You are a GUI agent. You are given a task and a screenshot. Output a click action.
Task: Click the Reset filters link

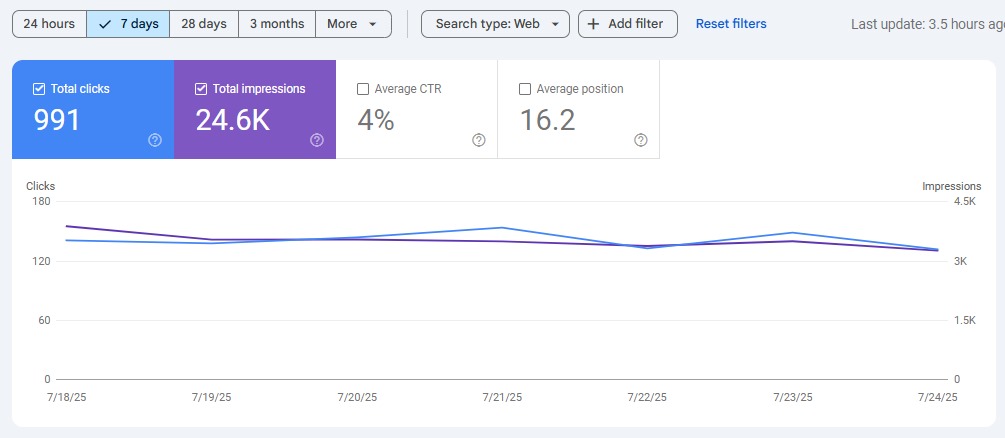coord(731,24)
